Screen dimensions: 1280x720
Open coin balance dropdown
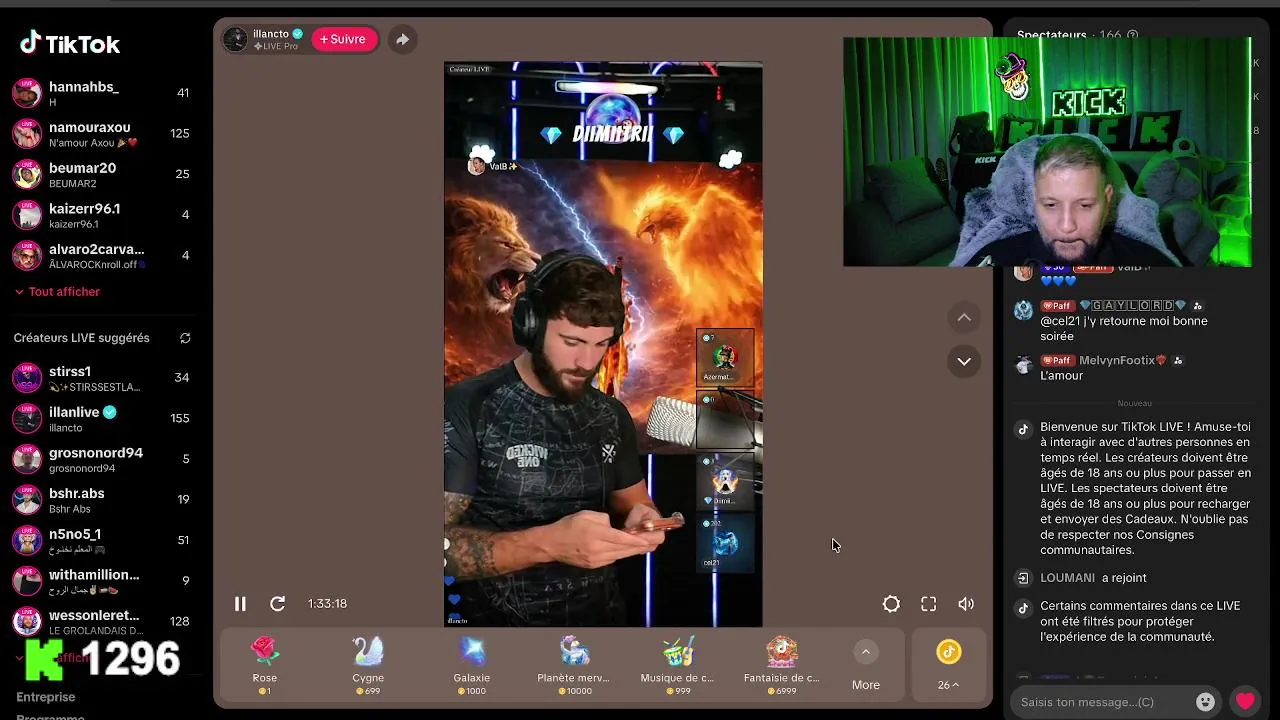pos(949,666)
